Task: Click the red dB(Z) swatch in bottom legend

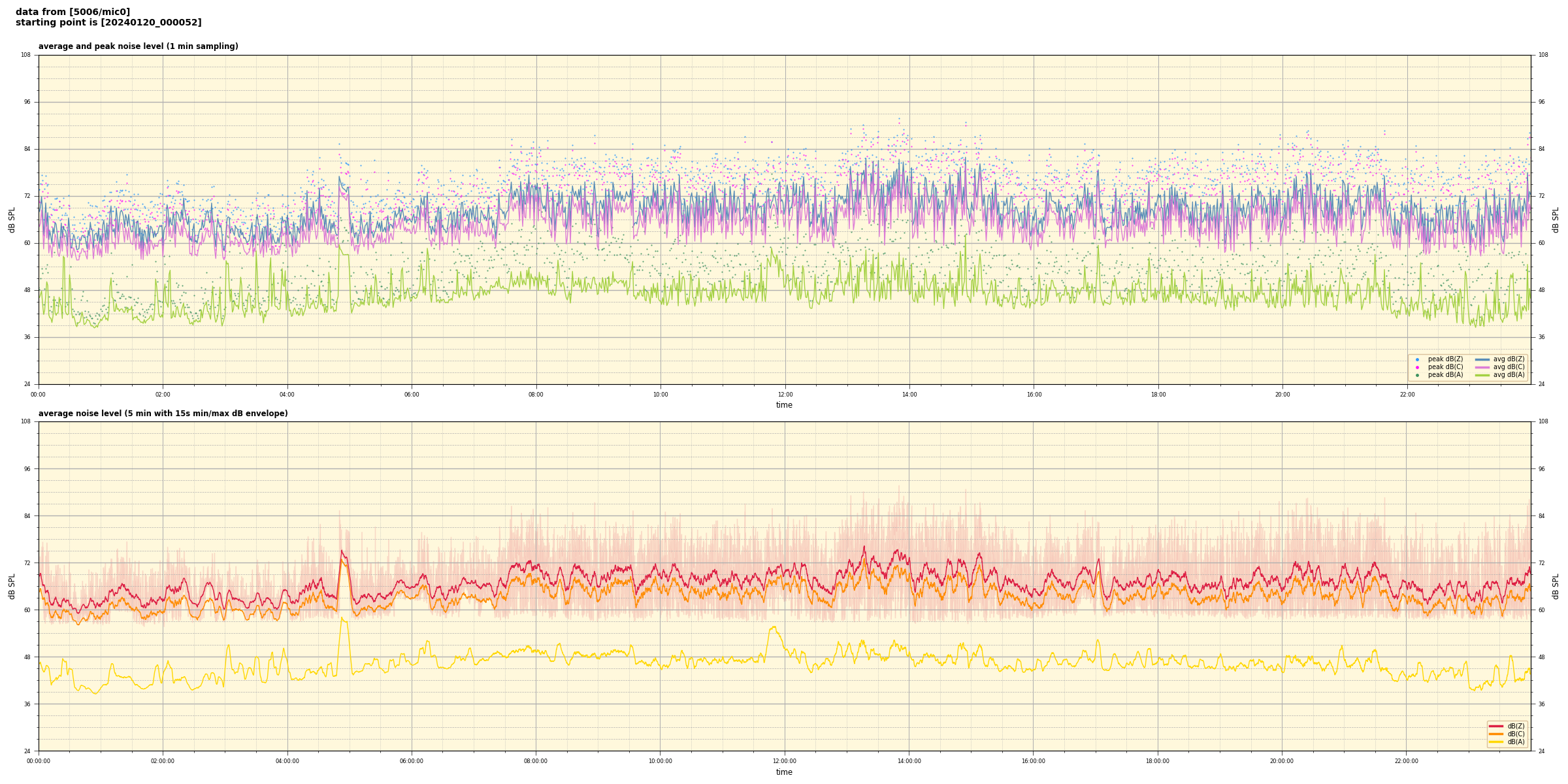Action: pyautogui.click(x=1495, y=726)
